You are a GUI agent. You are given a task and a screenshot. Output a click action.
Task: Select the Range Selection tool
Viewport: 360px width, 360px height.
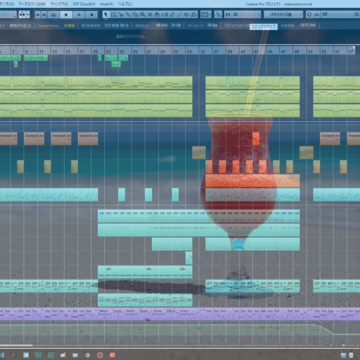(x=113, y=15)
